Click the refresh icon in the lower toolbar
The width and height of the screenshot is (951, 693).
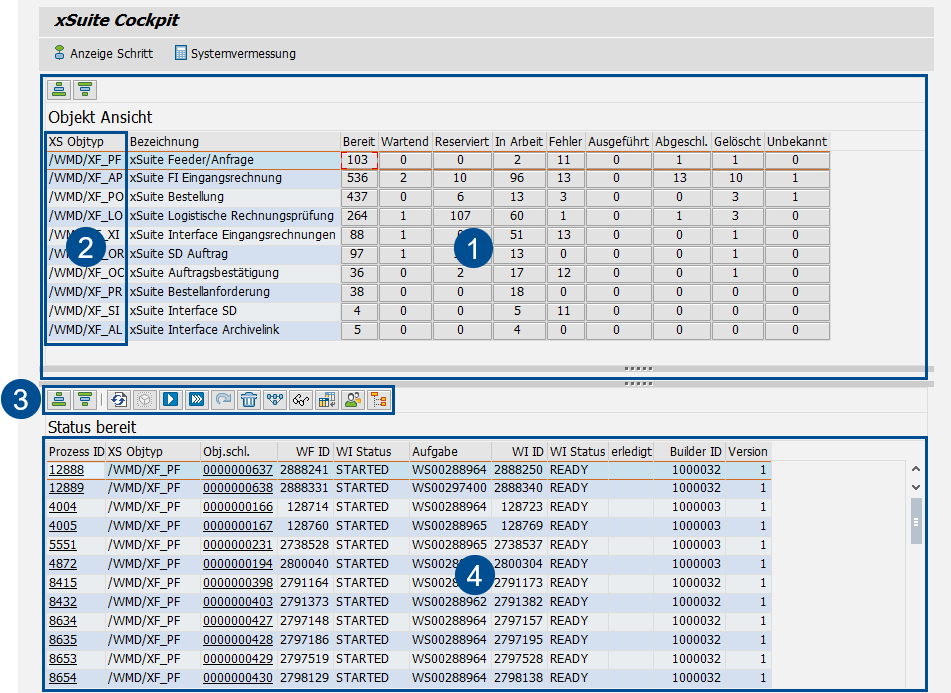click(118, 400)
